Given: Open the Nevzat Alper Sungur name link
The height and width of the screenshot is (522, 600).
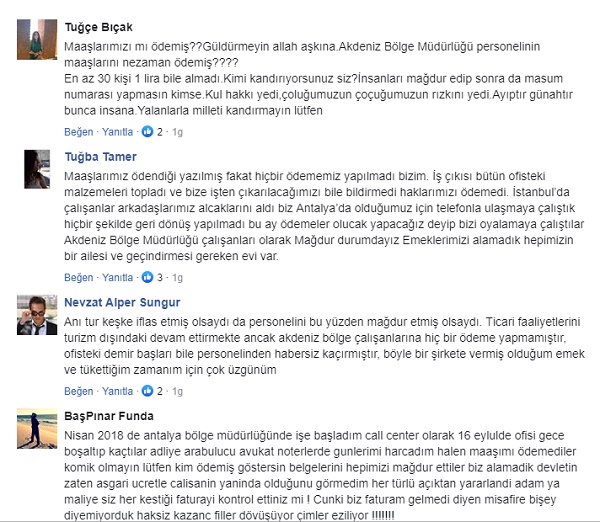Looking at the screenshot, I should point(122,302).
